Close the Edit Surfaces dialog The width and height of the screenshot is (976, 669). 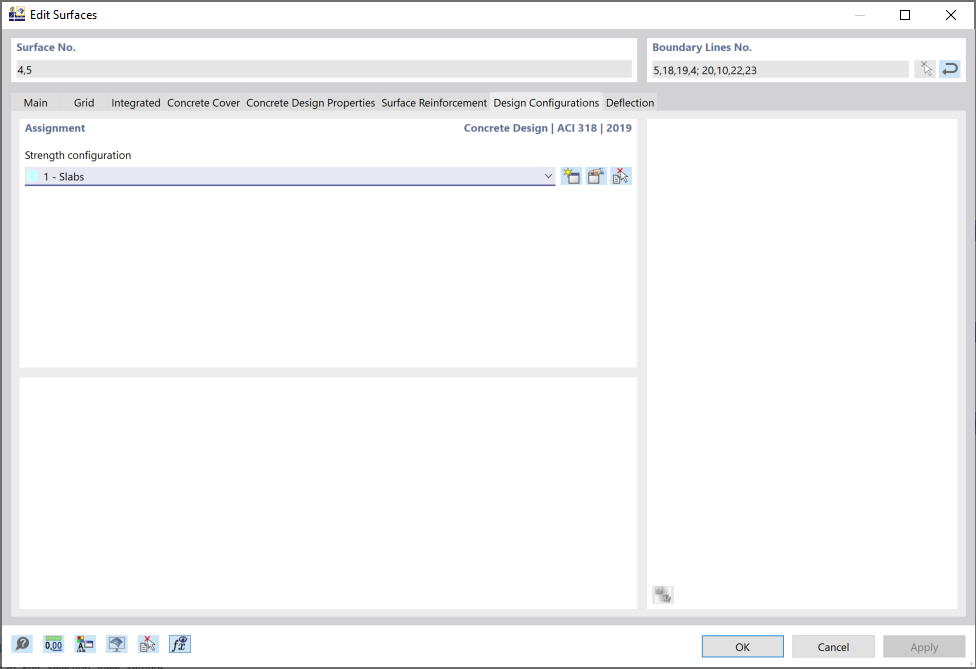point(950,15)
